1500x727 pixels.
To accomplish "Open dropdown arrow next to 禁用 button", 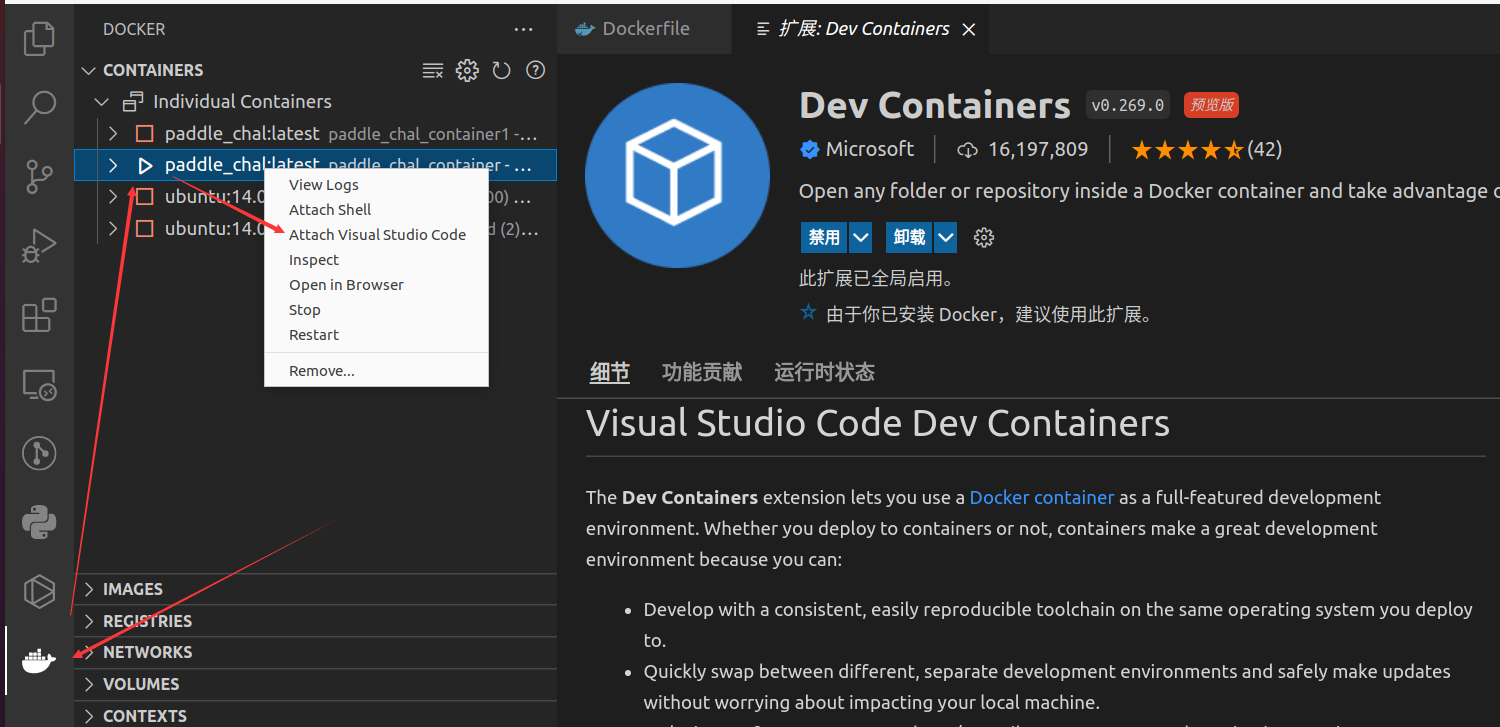I will pos(861,238).
